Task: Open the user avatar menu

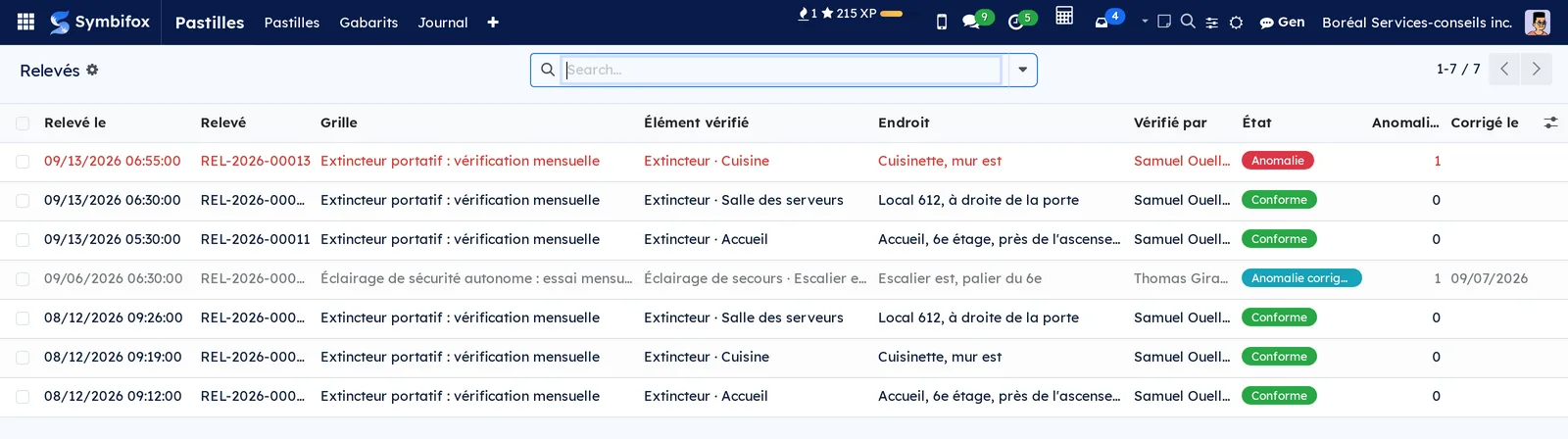Action: point(1538,22)
